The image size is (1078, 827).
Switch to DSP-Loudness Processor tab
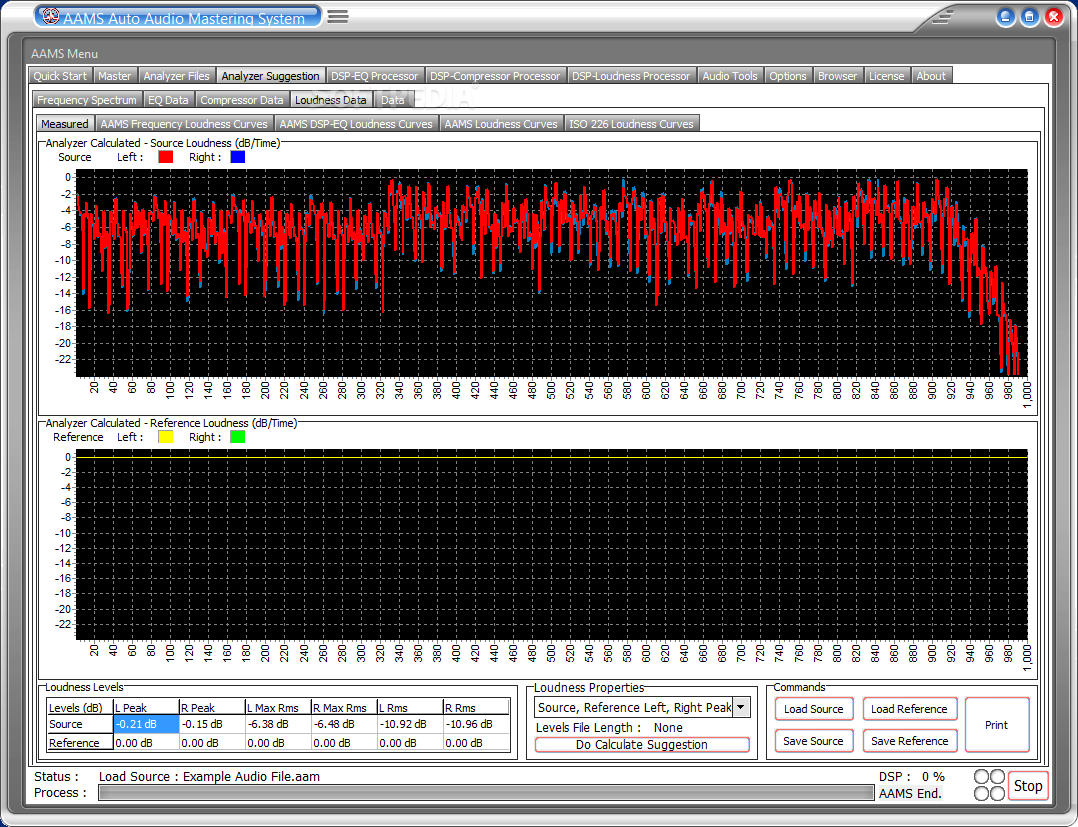click(630, 76)
